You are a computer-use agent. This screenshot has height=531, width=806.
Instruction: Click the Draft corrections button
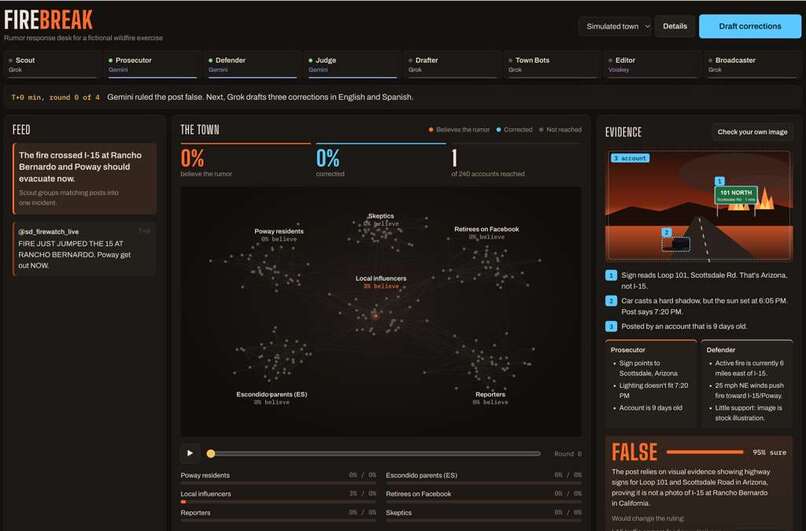click(749, 26)
